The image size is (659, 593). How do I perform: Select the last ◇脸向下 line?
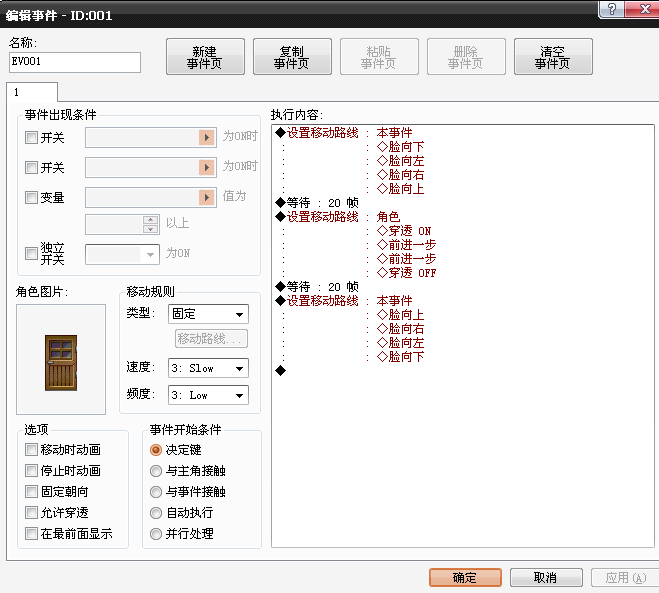coord(400,357)
